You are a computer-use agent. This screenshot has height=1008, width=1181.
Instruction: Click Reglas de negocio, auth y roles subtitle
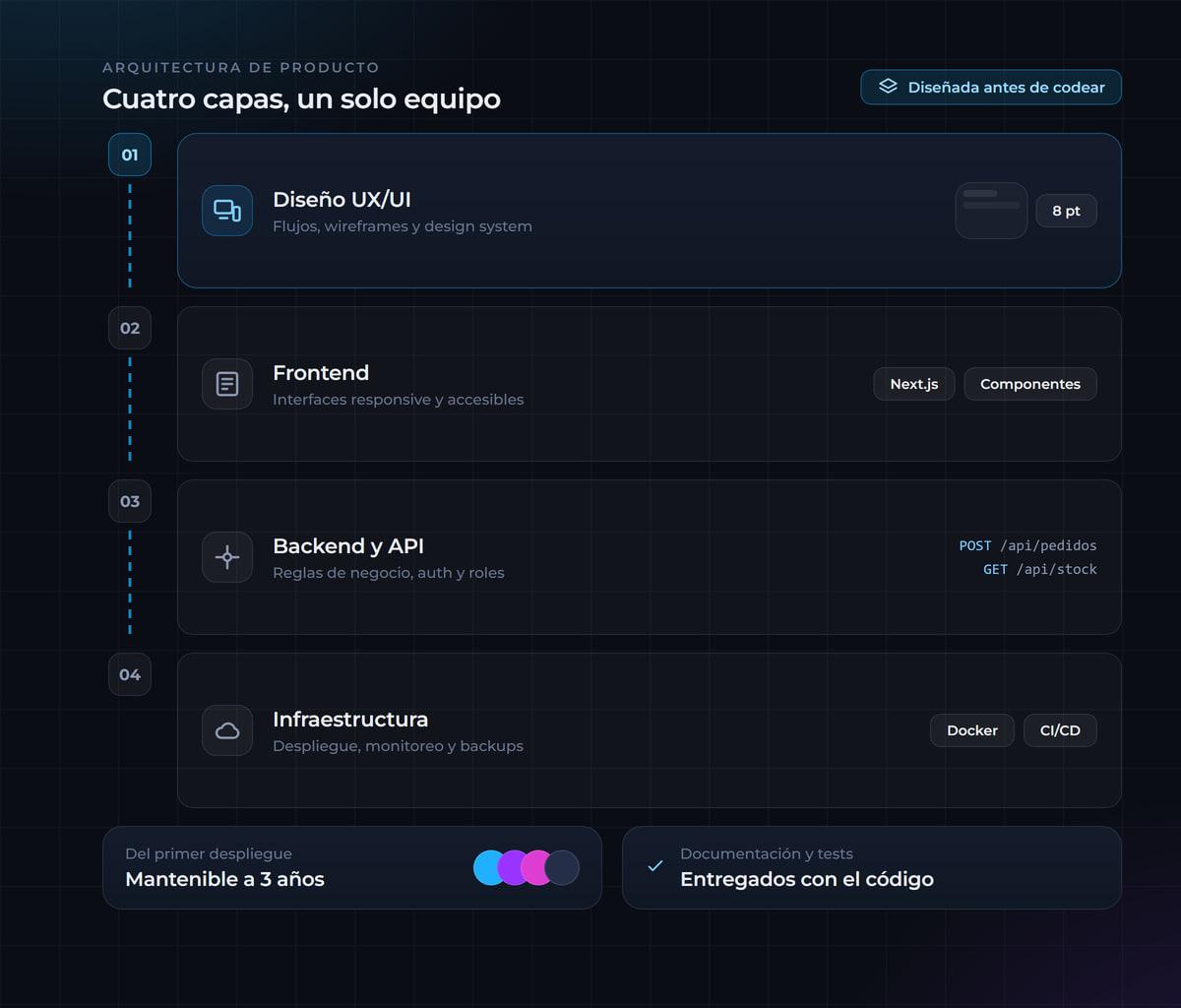click(389, 573)
